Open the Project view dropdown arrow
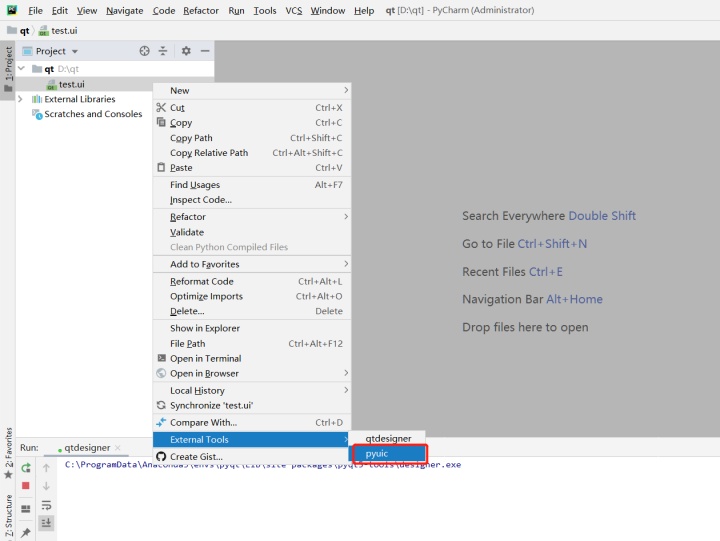 coord(74,51)
